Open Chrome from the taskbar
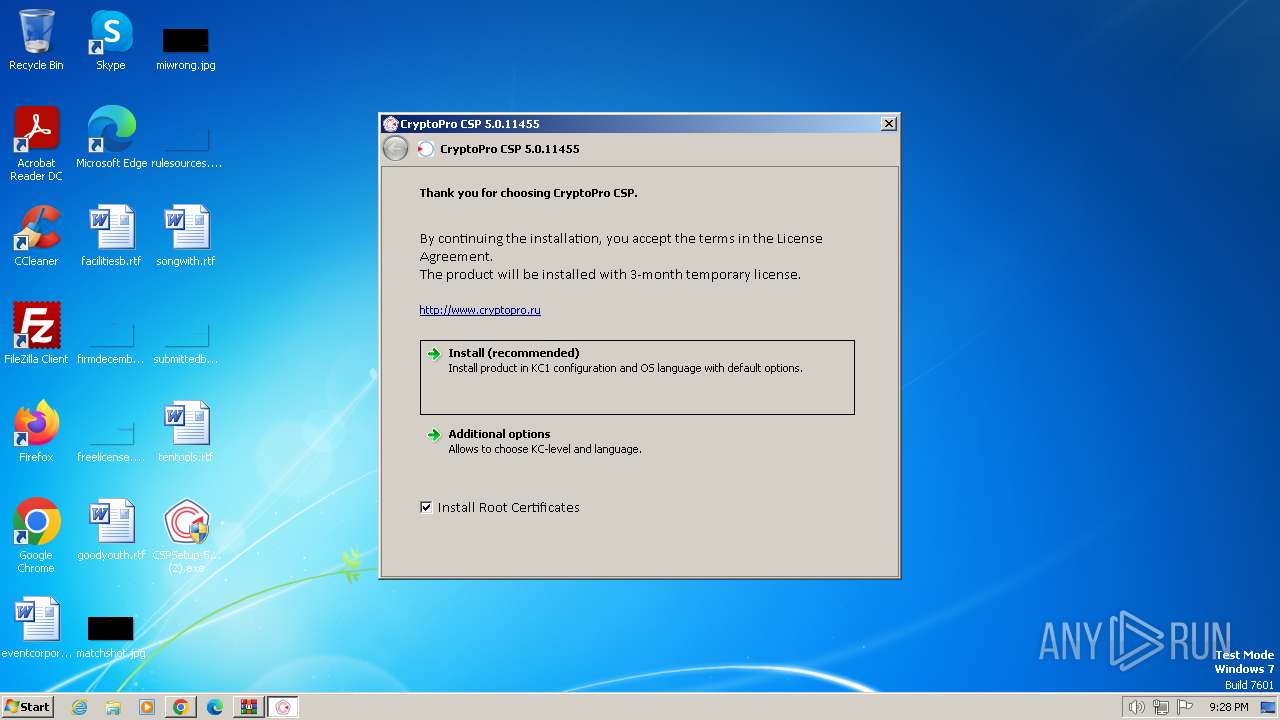The width and height of the screenshot is (1280, 720). click(x=181, y=707)
